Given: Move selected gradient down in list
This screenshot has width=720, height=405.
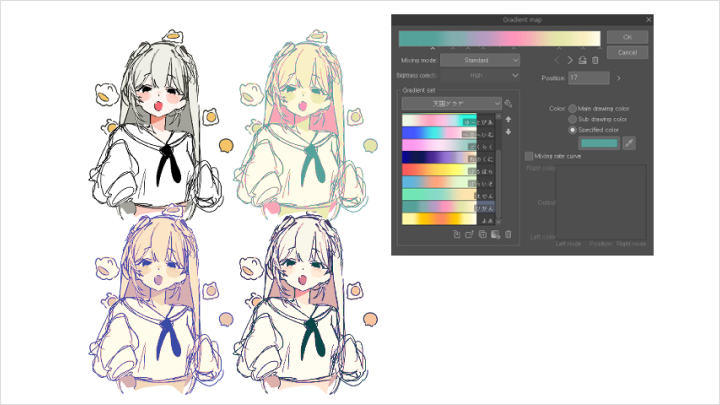Looking at the screenshot, I should tap(508, 132).
